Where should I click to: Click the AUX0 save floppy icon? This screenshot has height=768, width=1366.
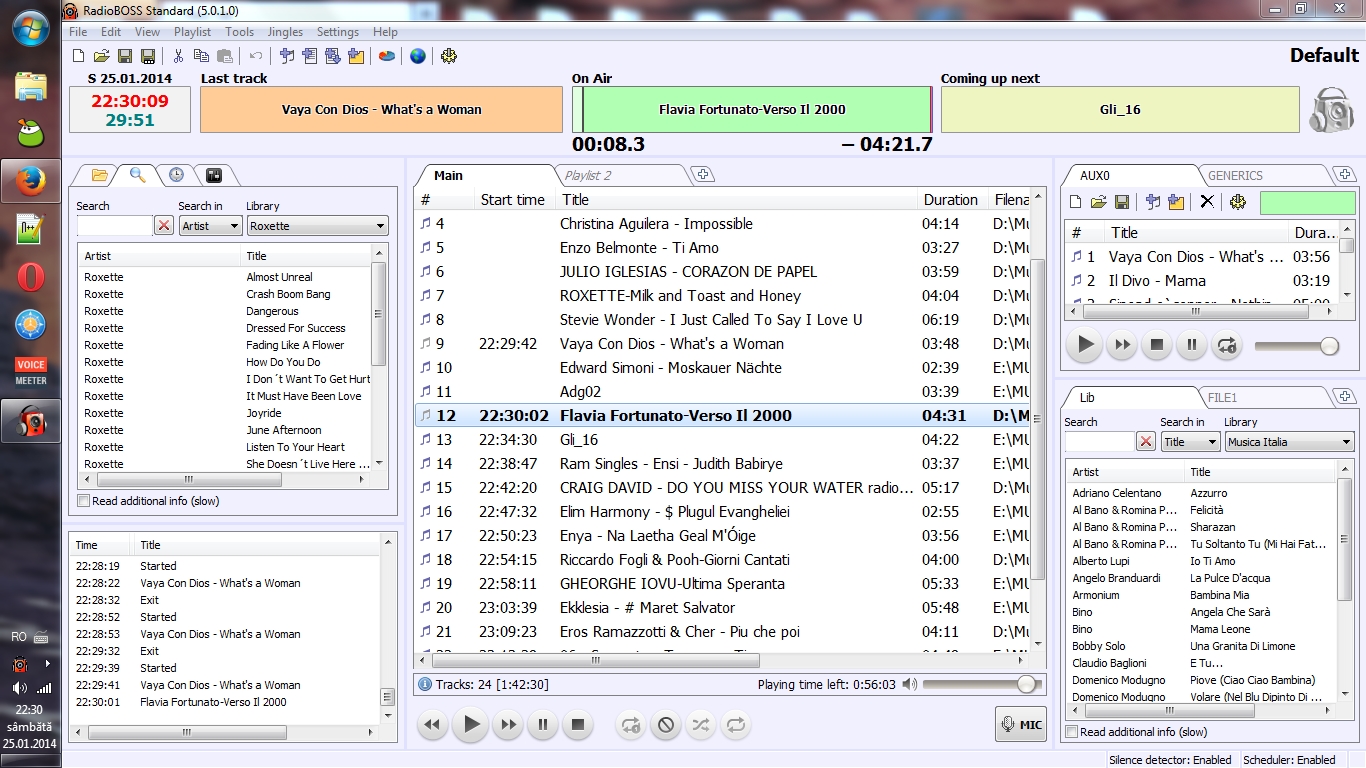[x=1122, y=202]
